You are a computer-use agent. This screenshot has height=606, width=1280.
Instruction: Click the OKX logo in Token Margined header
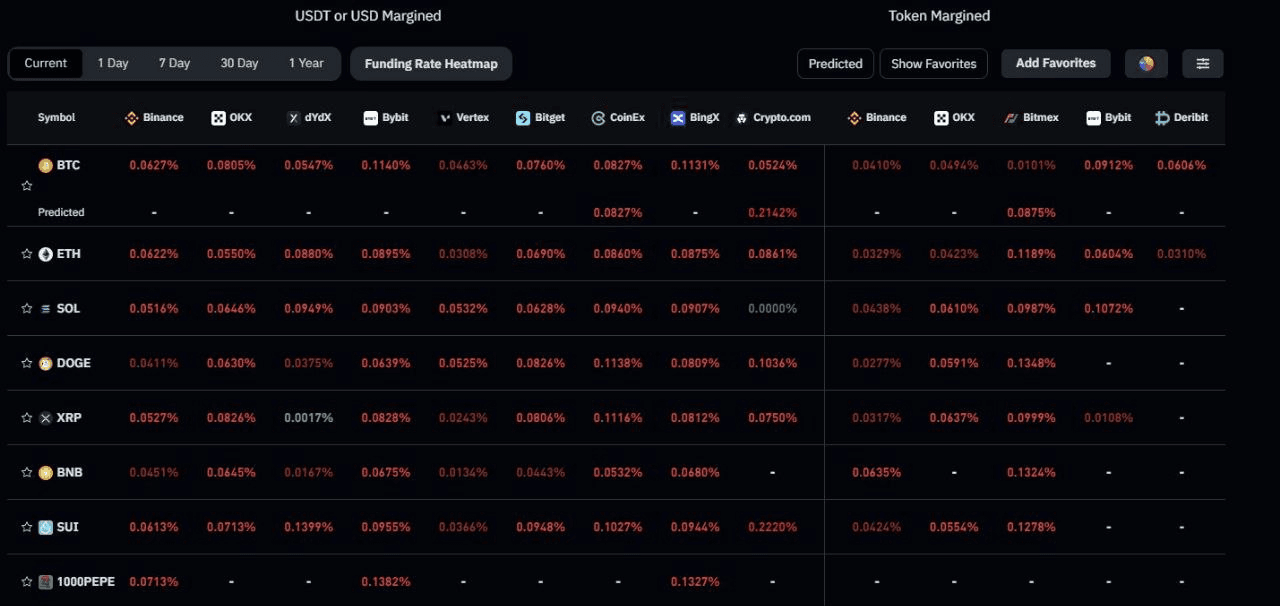941,118
